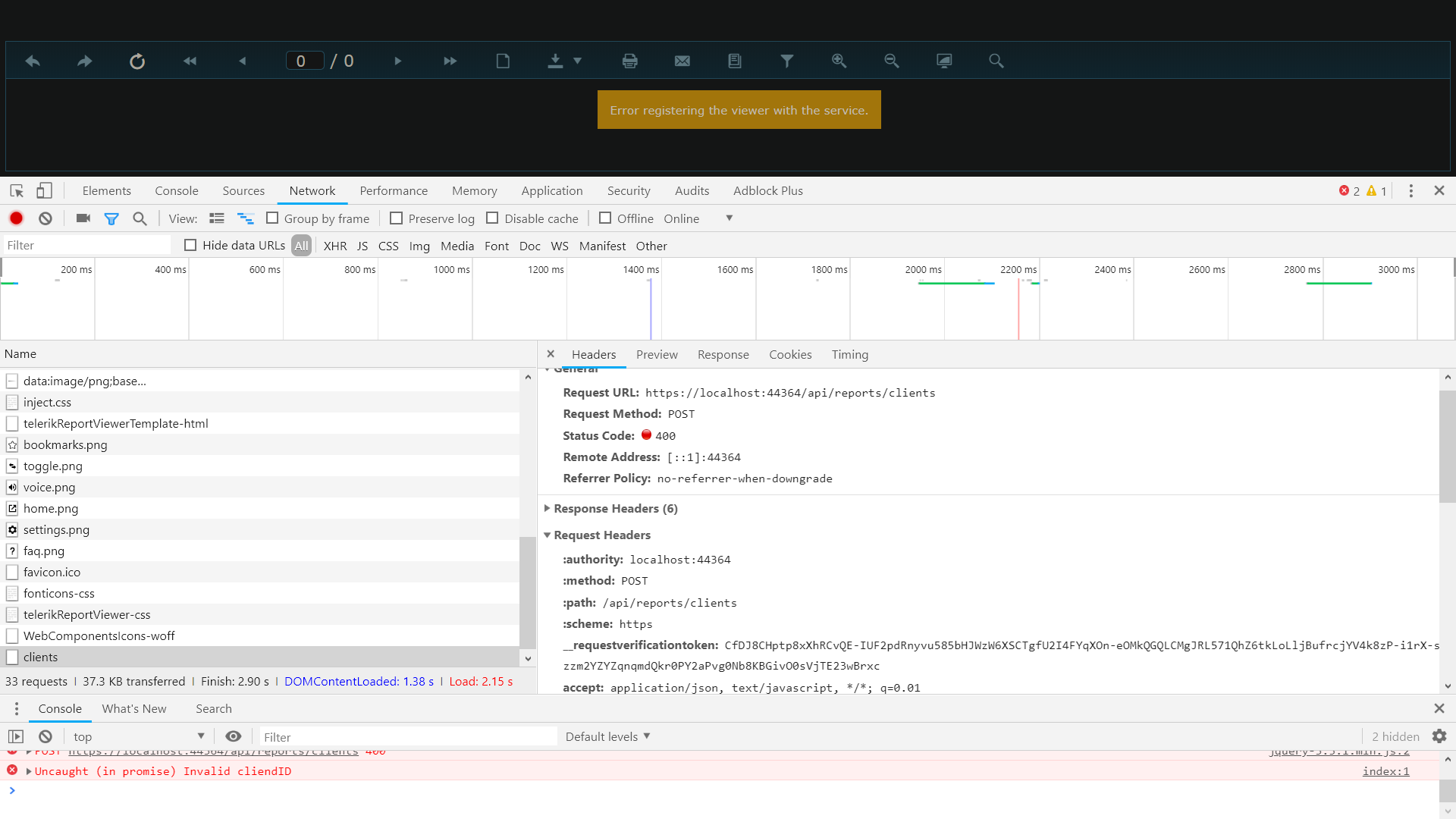Go to last page in report viewer

click(450, 61)
